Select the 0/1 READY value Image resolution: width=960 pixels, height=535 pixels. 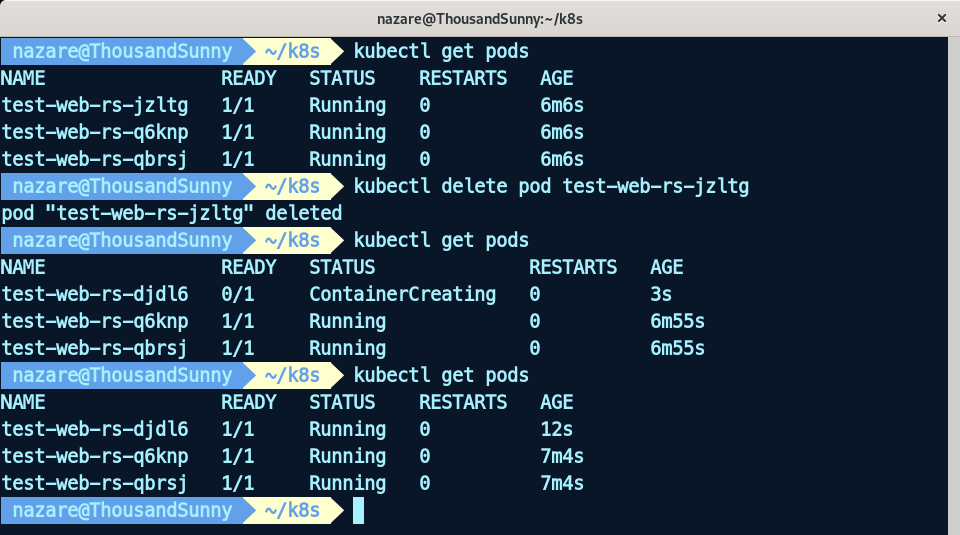[x=237, y=294]
